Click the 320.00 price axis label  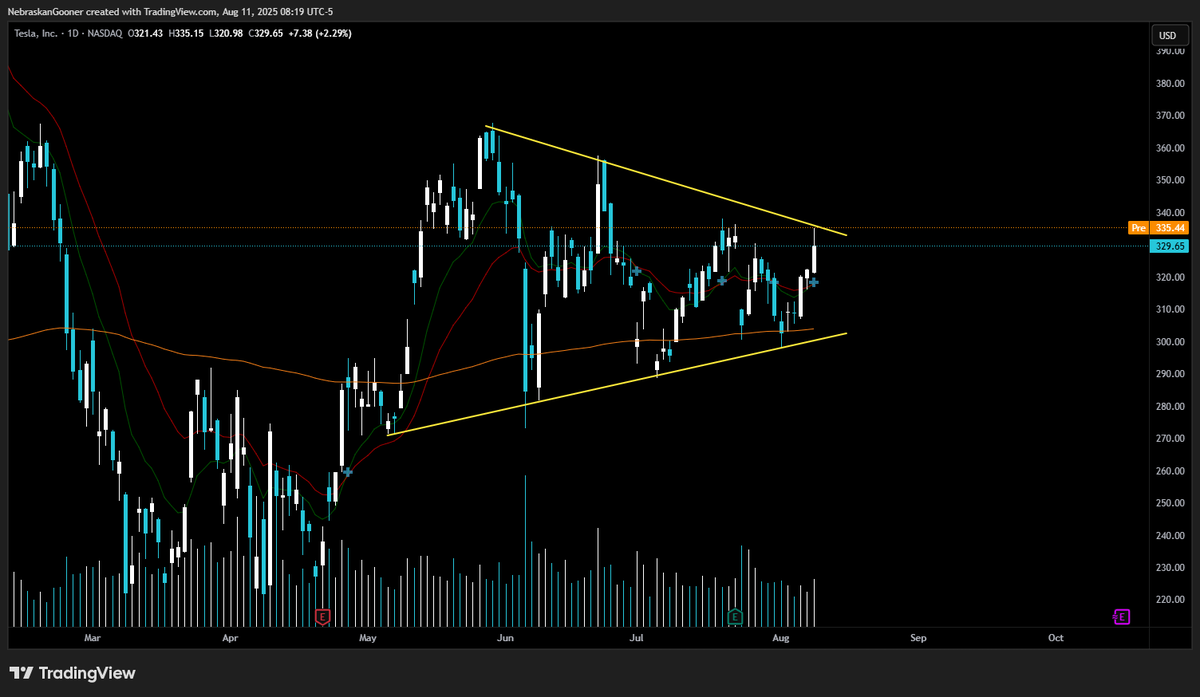[1169, 277]
